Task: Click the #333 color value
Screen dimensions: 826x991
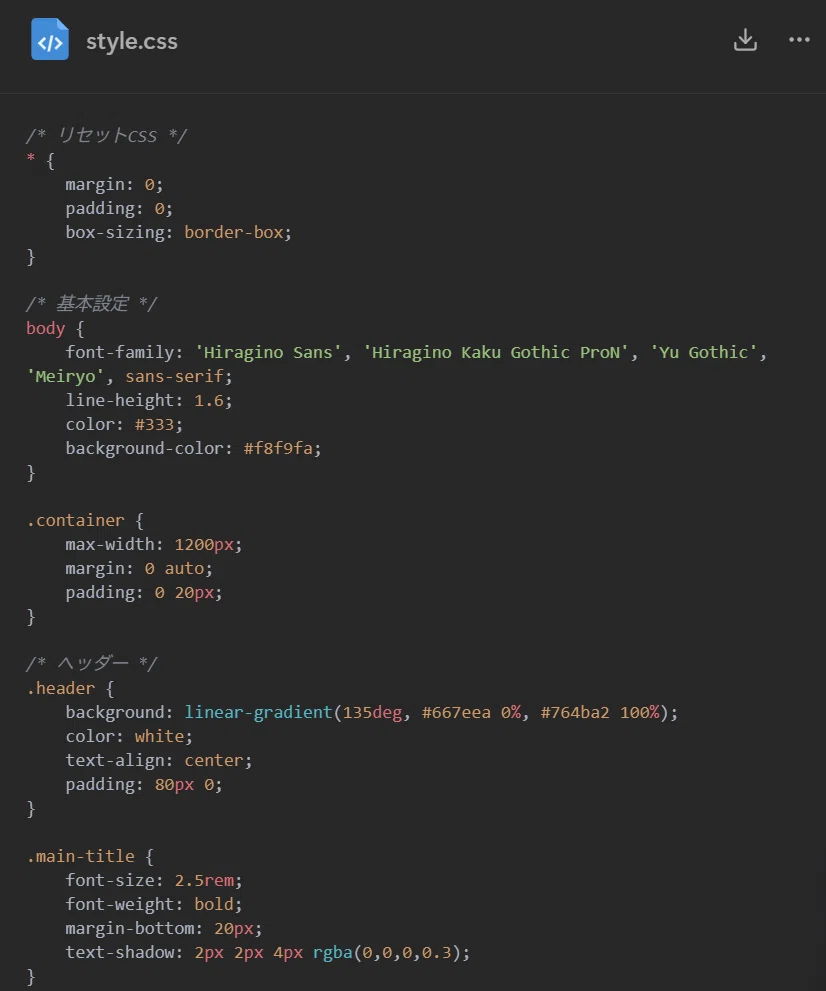Action: [x=154, y=425]
